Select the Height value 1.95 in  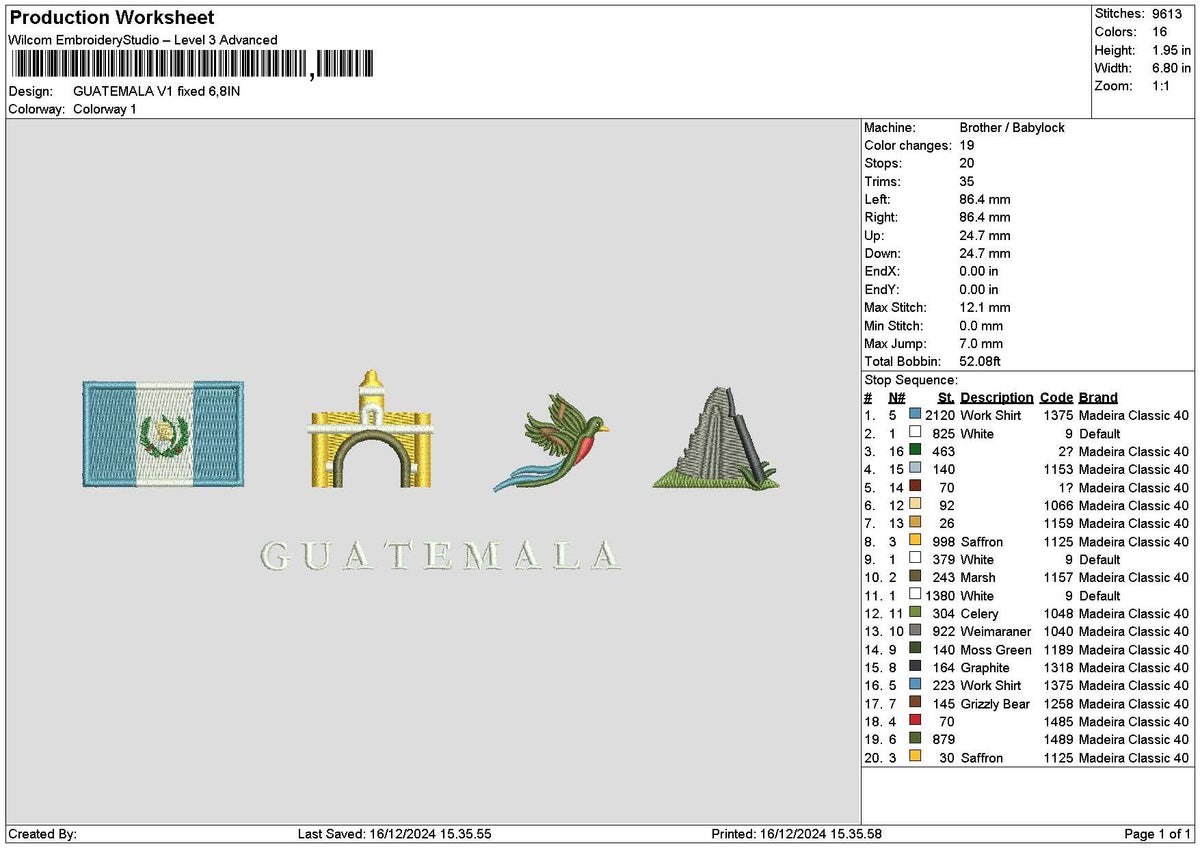click(x=1172, y=50)
